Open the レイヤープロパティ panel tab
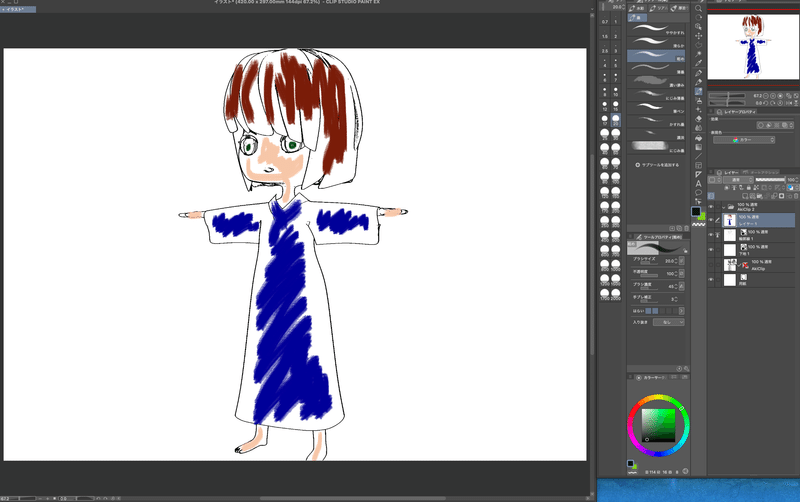This screenshot has width=800, height=502. (x=736, y=112)
